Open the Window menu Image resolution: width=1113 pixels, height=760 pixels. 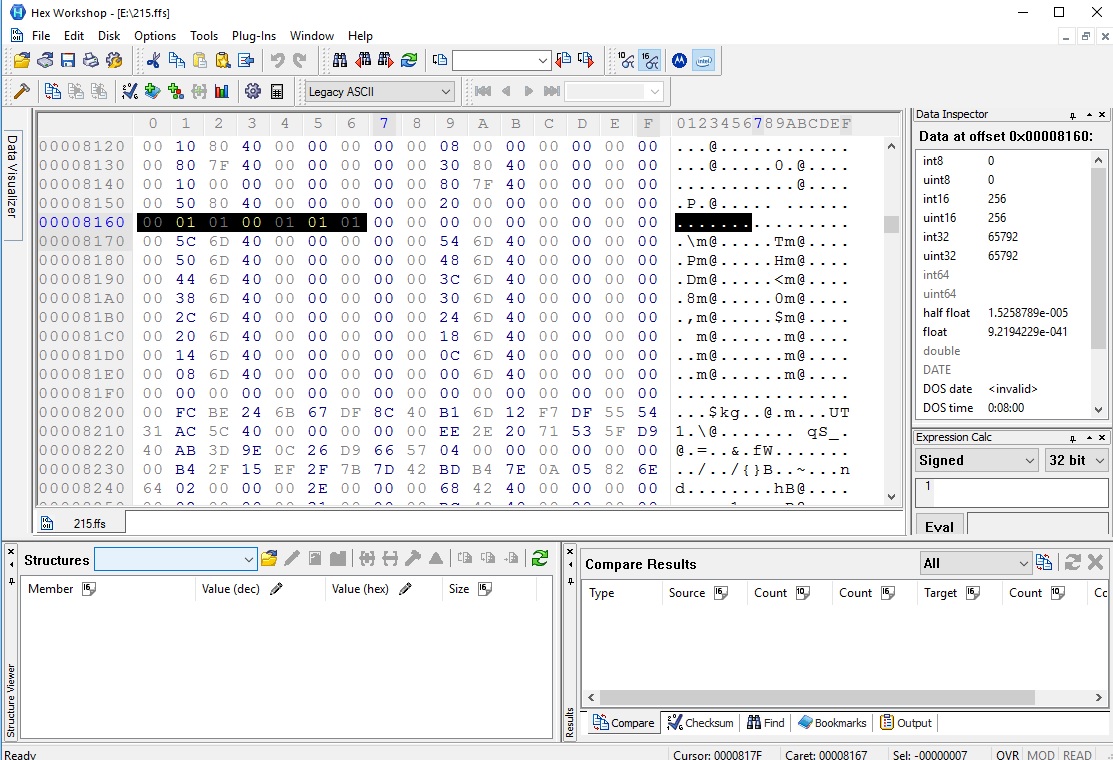pyautogui.click(x=312, y=35)
